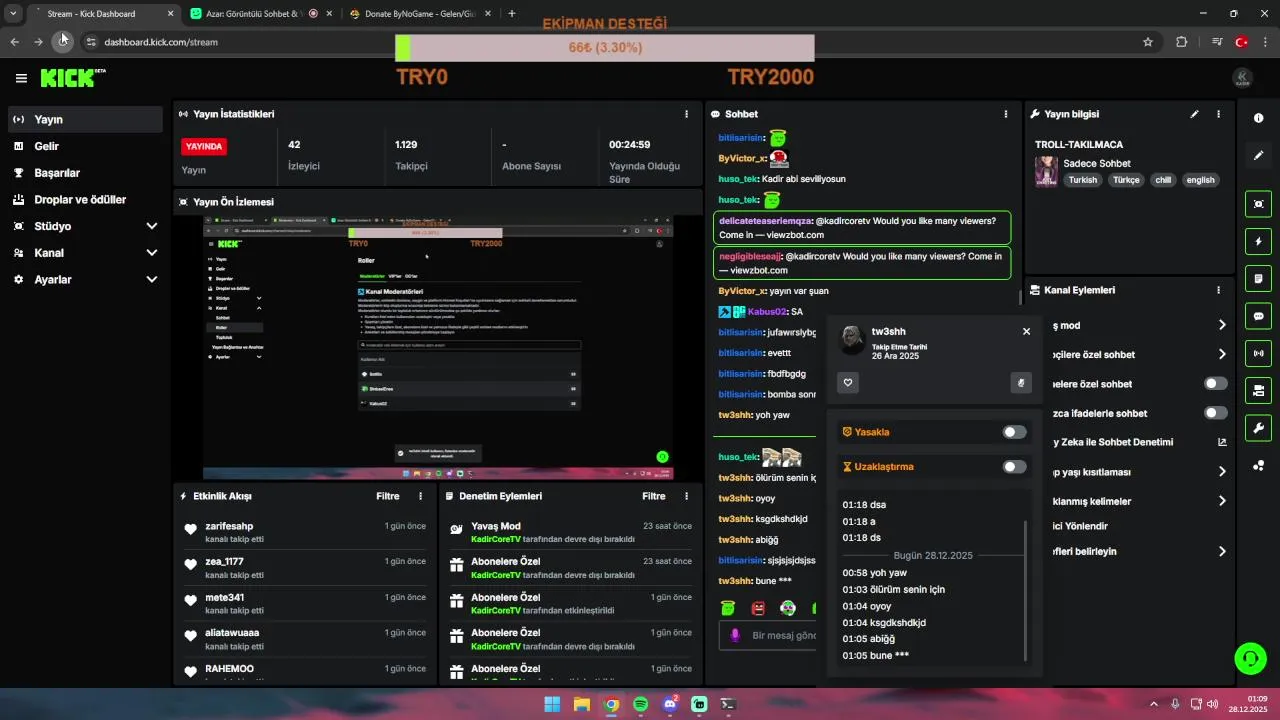Open the 'klanmış kelimeler' row arrow

pyautogui.click(x=1222, y=501)
